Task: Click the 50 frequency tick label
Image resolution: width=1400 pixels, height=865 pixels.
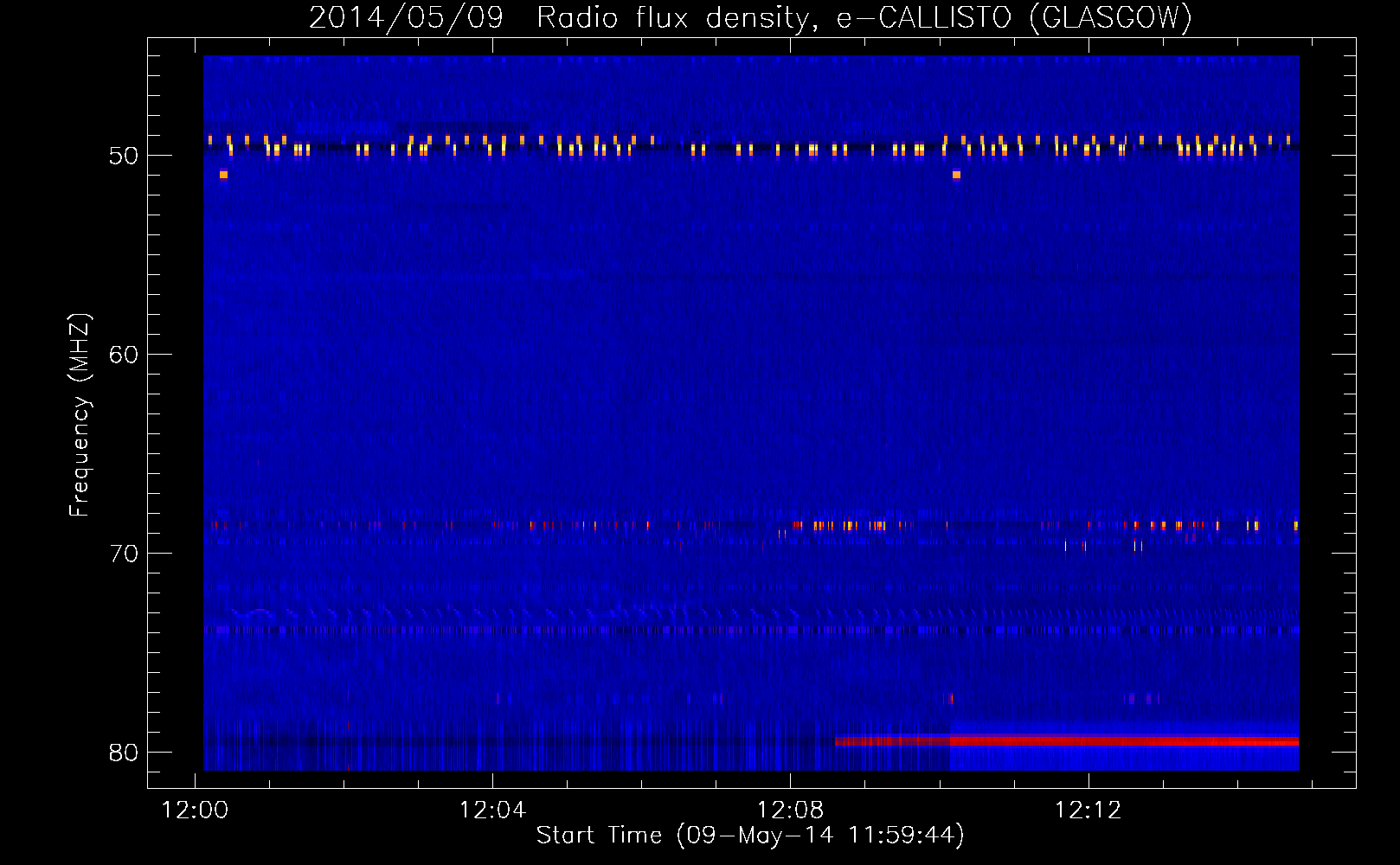Action: (x=124, y=156)
